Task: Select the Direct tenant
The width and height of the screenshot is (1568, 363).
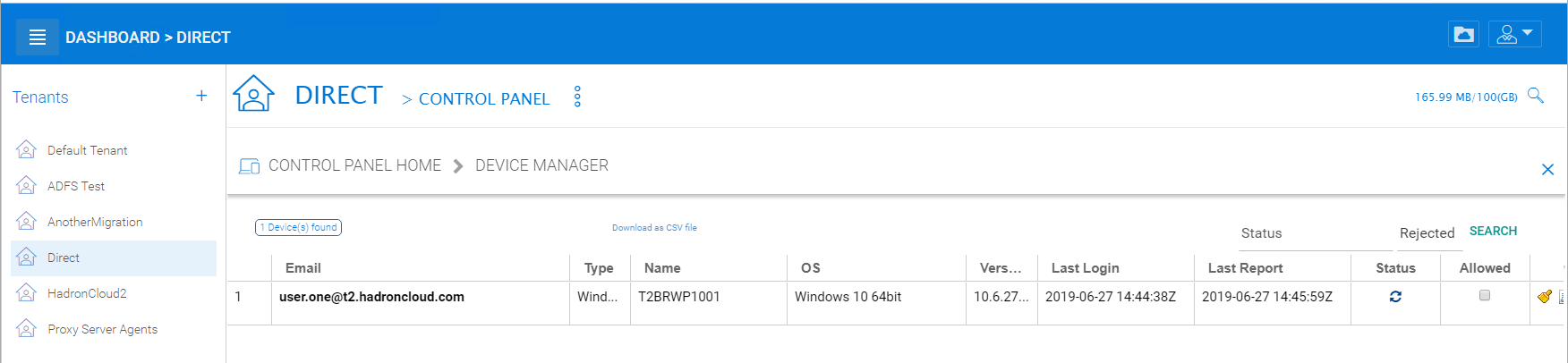Action: [114, 257]
